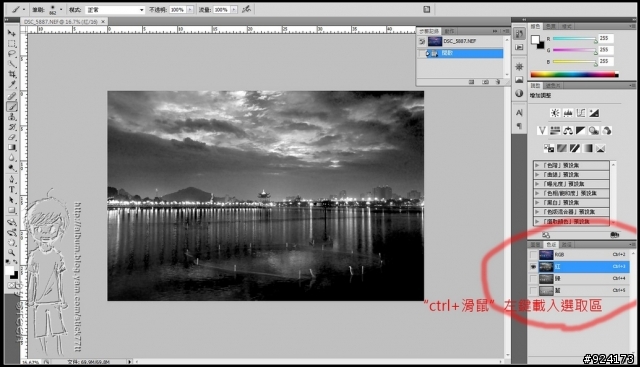
Task: Add an Invert adjustment
Action: [x=549, y=148]
